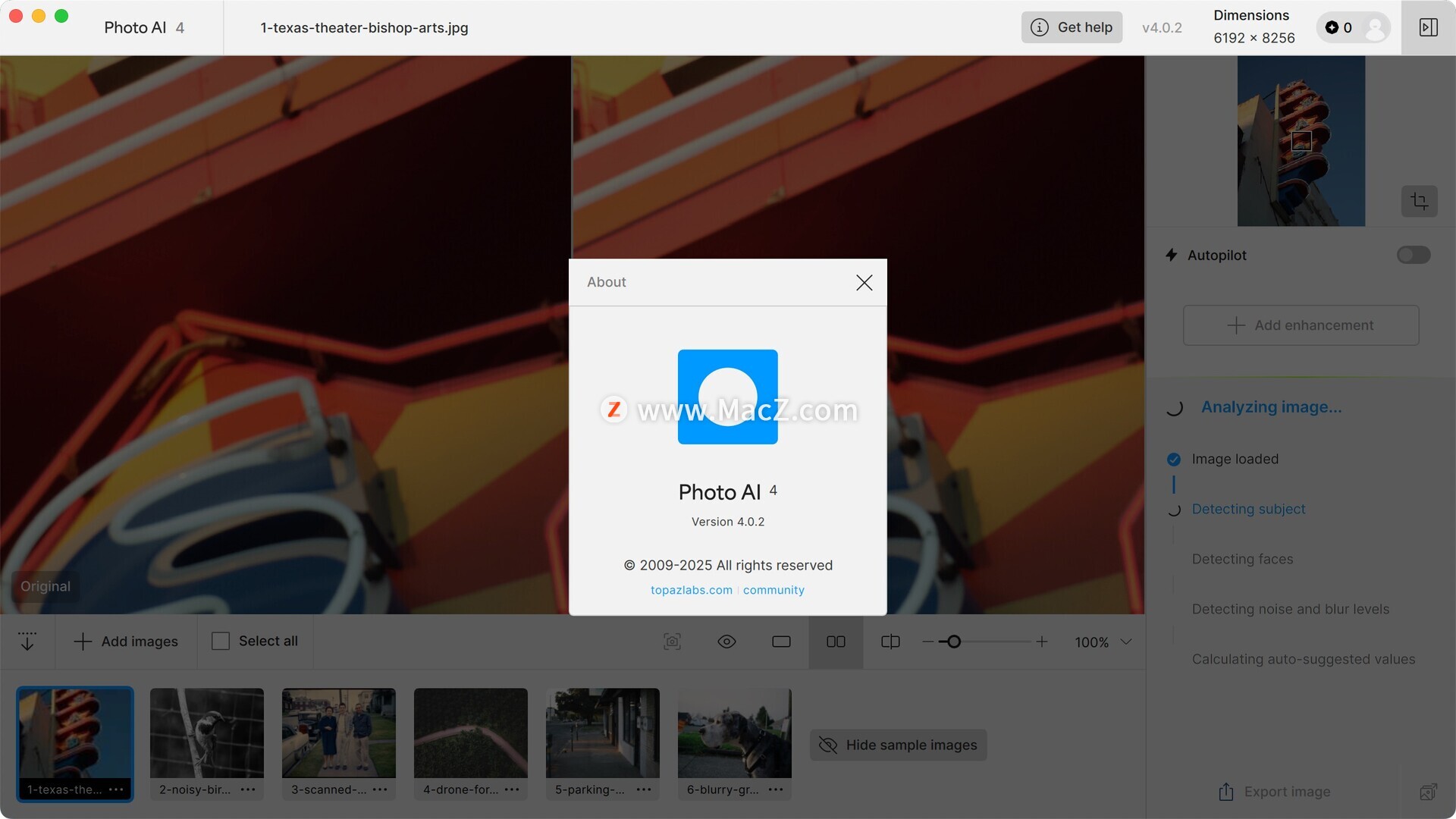This screenshot has width=1456, height=819.
Task: Click the Original label on preview
Action: click(x=45, y=586)
